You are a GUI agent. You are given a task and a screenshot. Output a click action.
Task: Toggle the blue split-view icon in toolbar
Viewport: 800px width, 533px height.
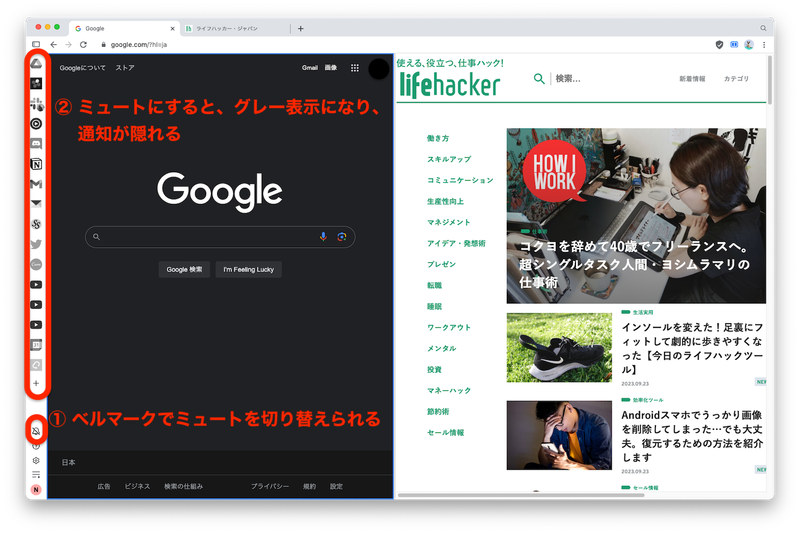point(734,45)
